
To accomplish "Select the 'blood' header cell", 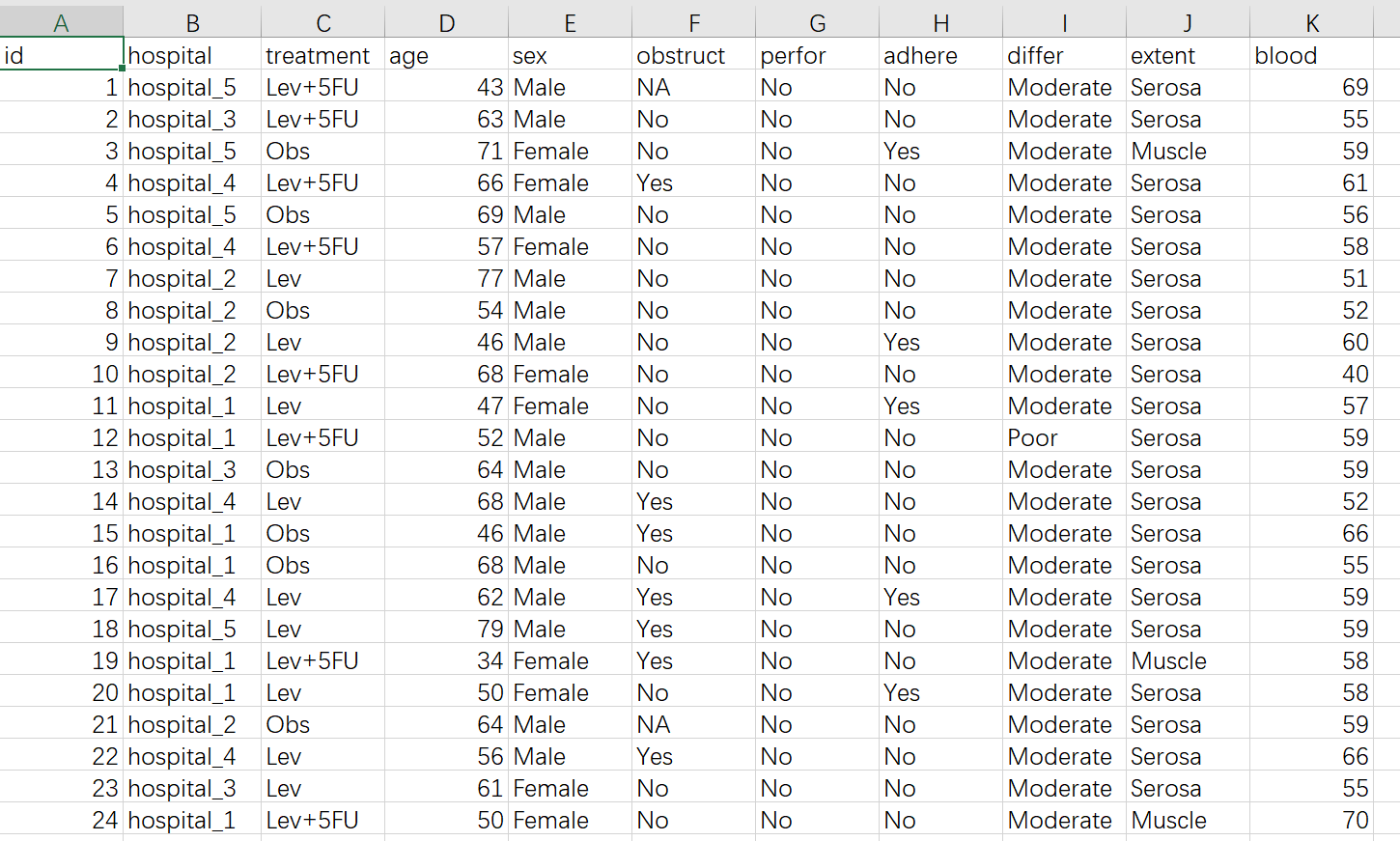I will (1311, 55).
